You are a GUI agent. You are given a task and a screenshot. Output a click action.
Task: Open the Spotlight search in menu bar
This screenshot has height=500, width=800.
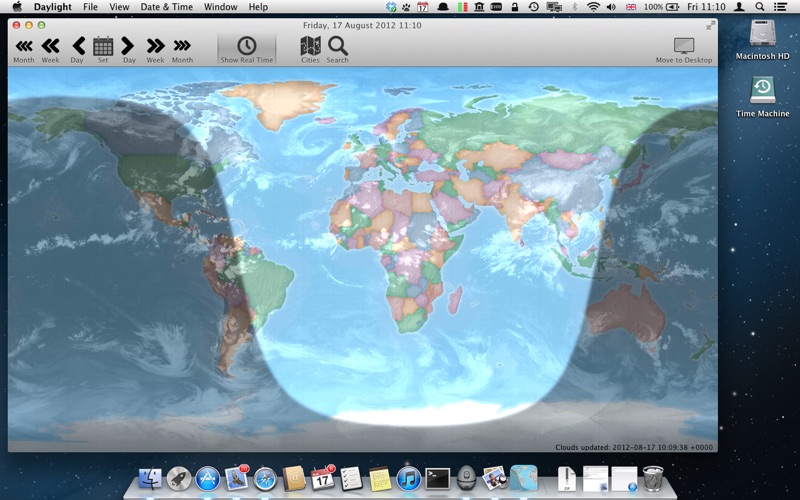click(760, 7)
